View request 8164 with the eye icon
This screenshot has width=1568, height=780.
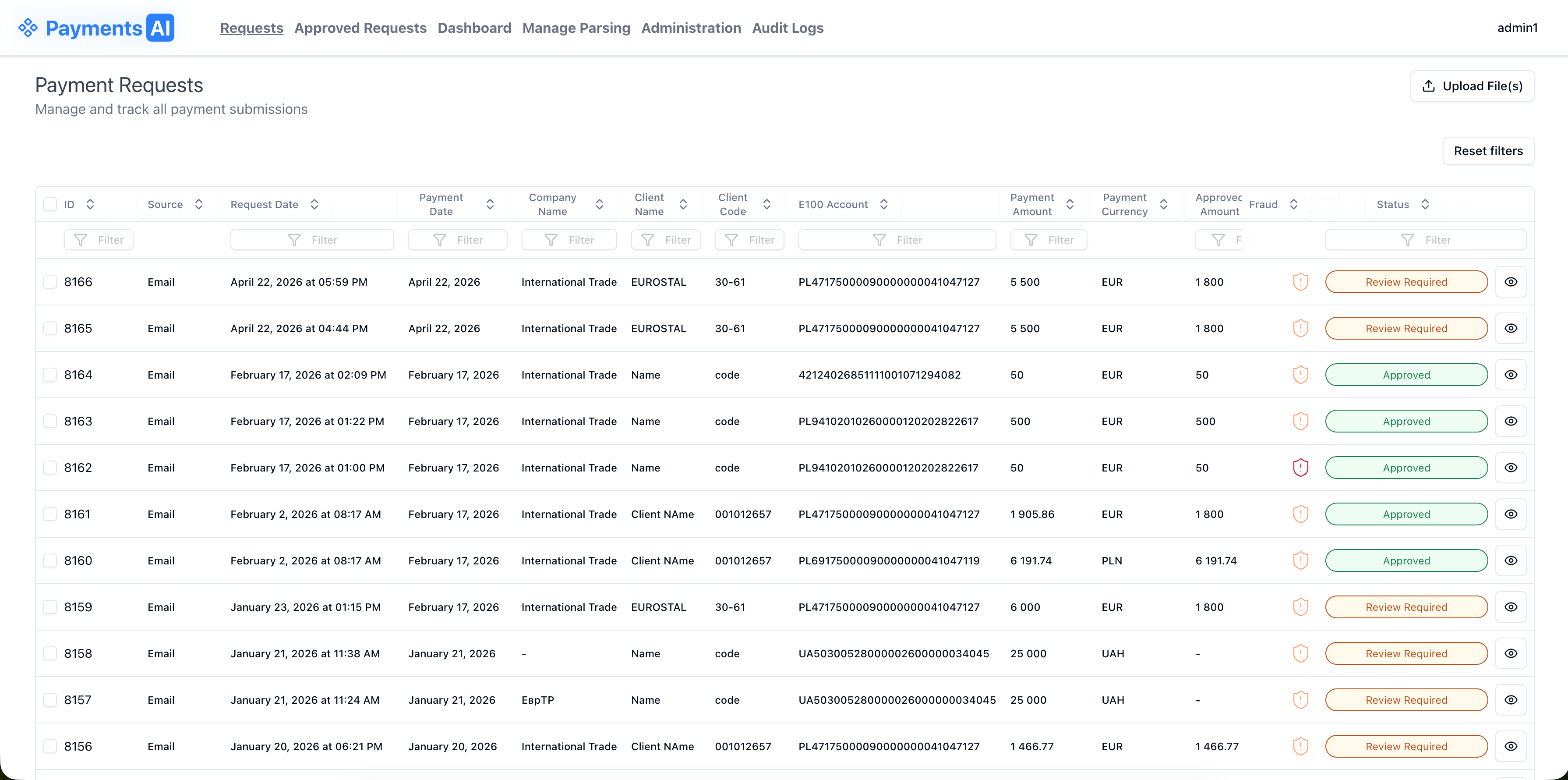point(1511,375)
